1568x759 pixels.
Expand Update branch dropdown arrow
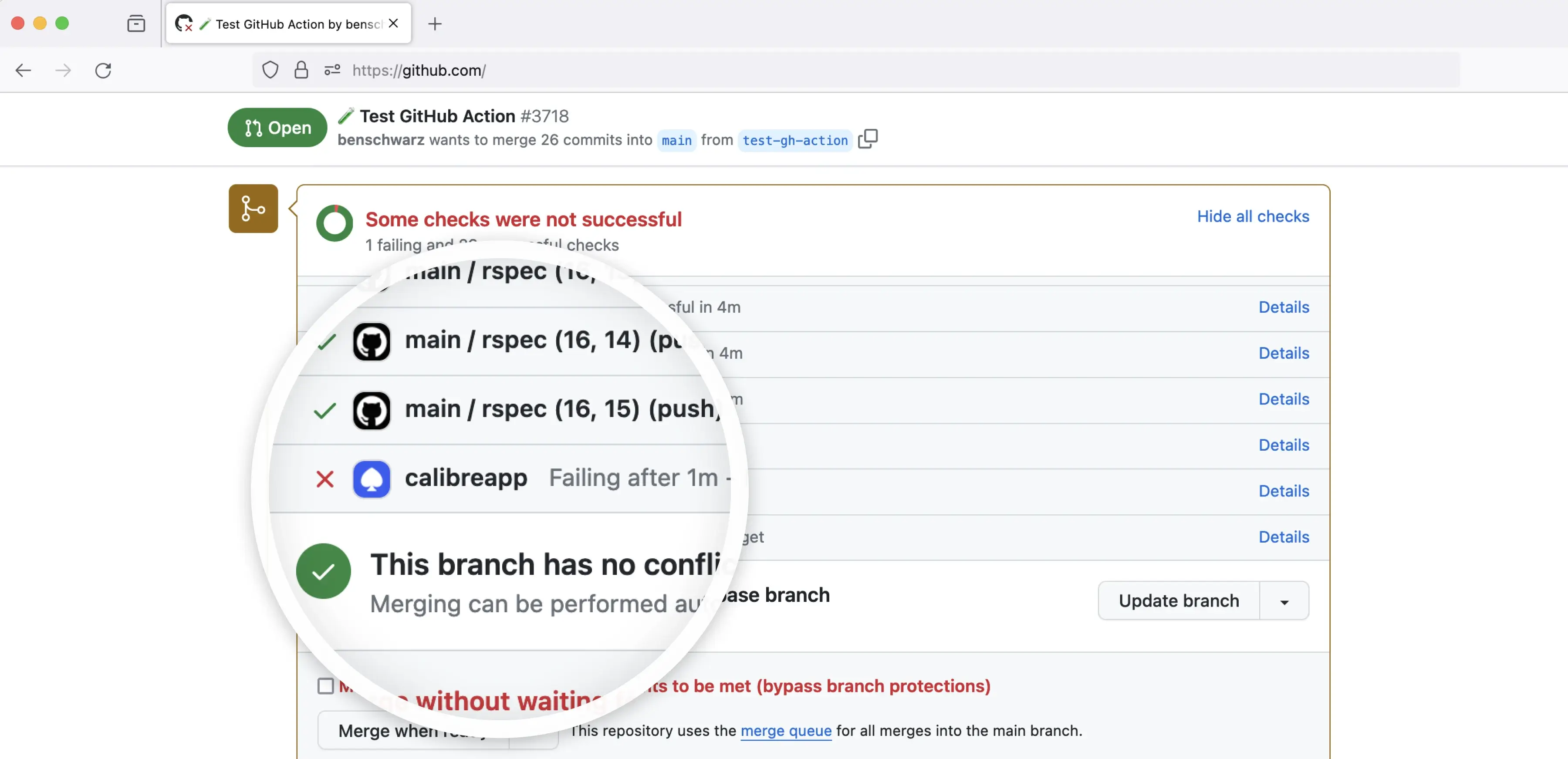click(x=1284, y=601)
